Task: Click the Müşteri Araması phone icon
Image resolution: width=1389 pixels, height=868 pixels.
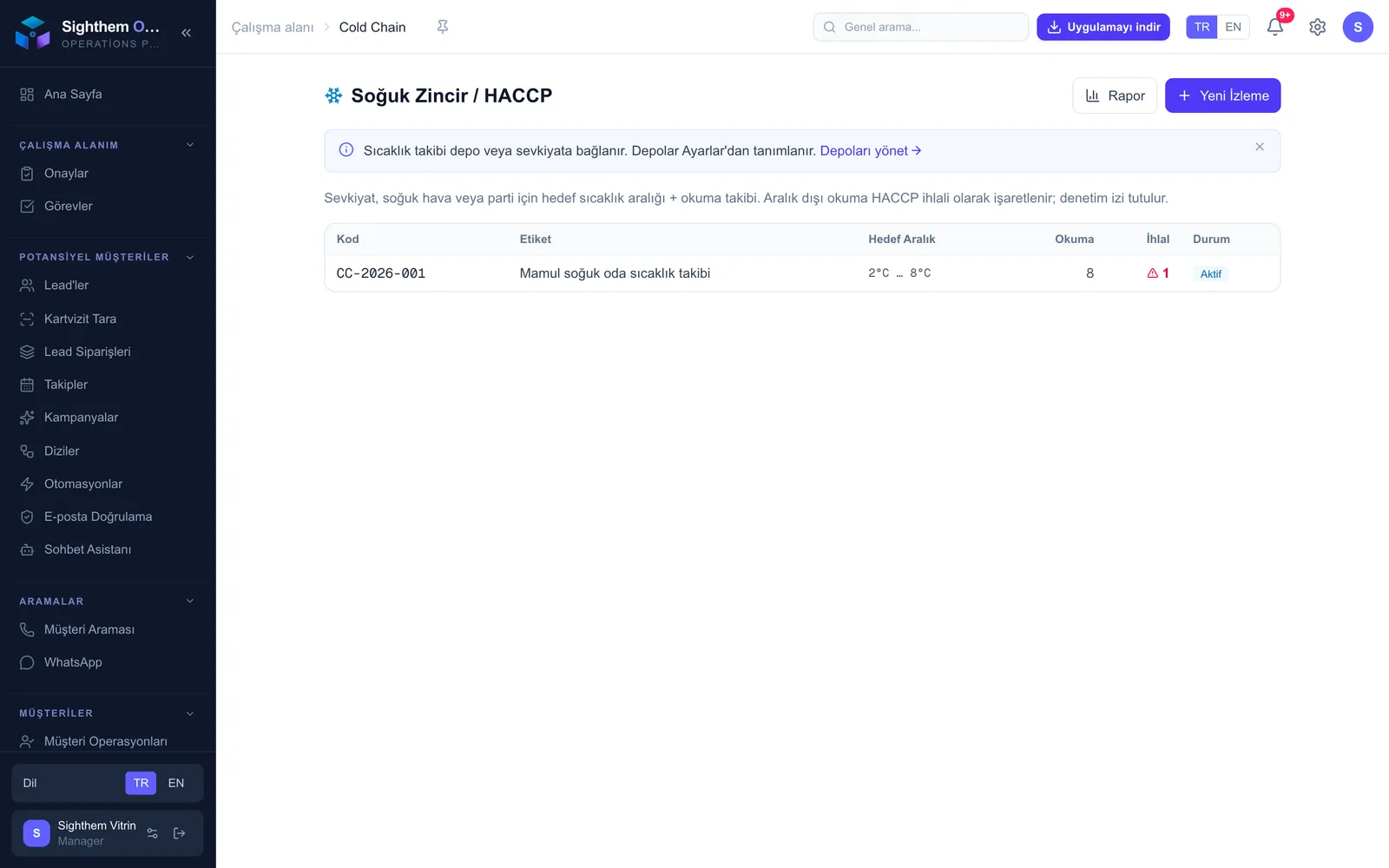Action: (x=27, y=629)
